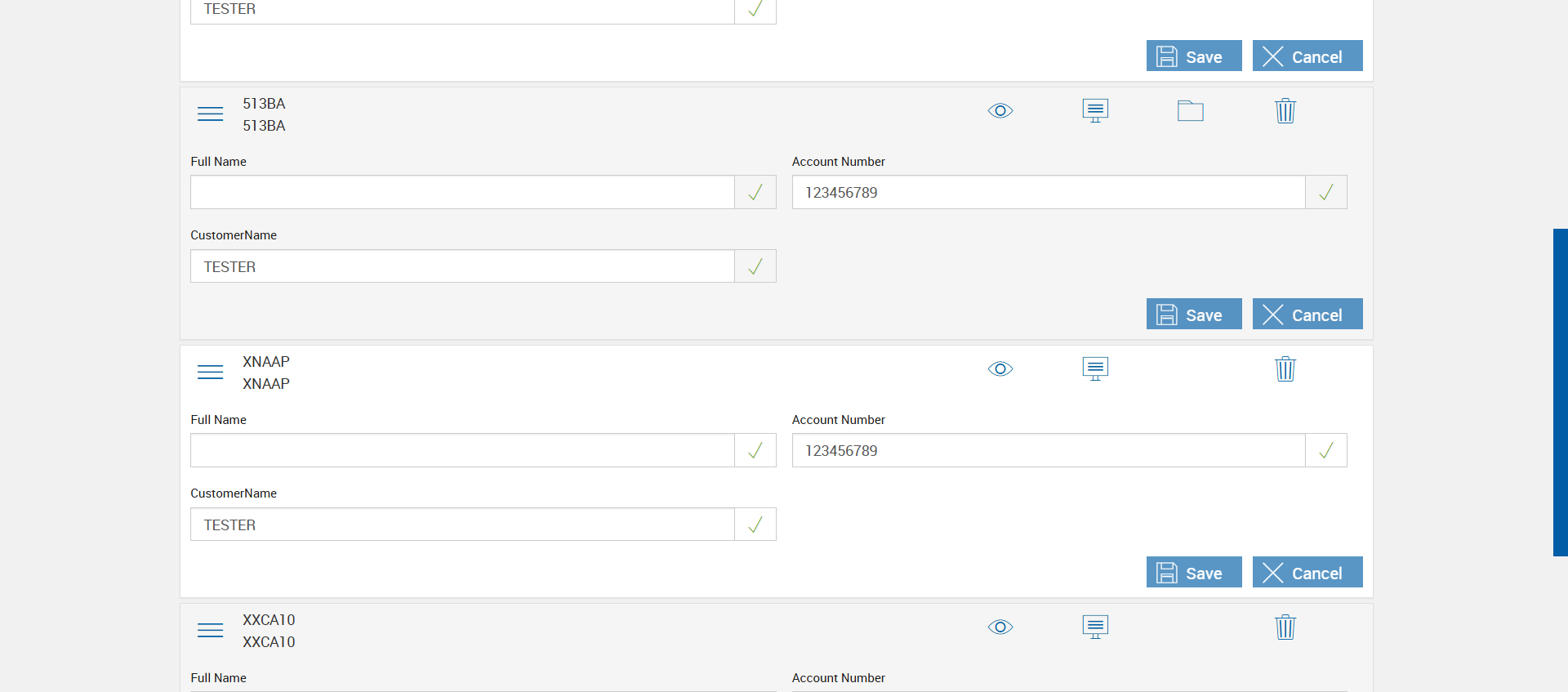Save the 513BA record
The image size is (1568, 692).
click(x=1193, y=315)
